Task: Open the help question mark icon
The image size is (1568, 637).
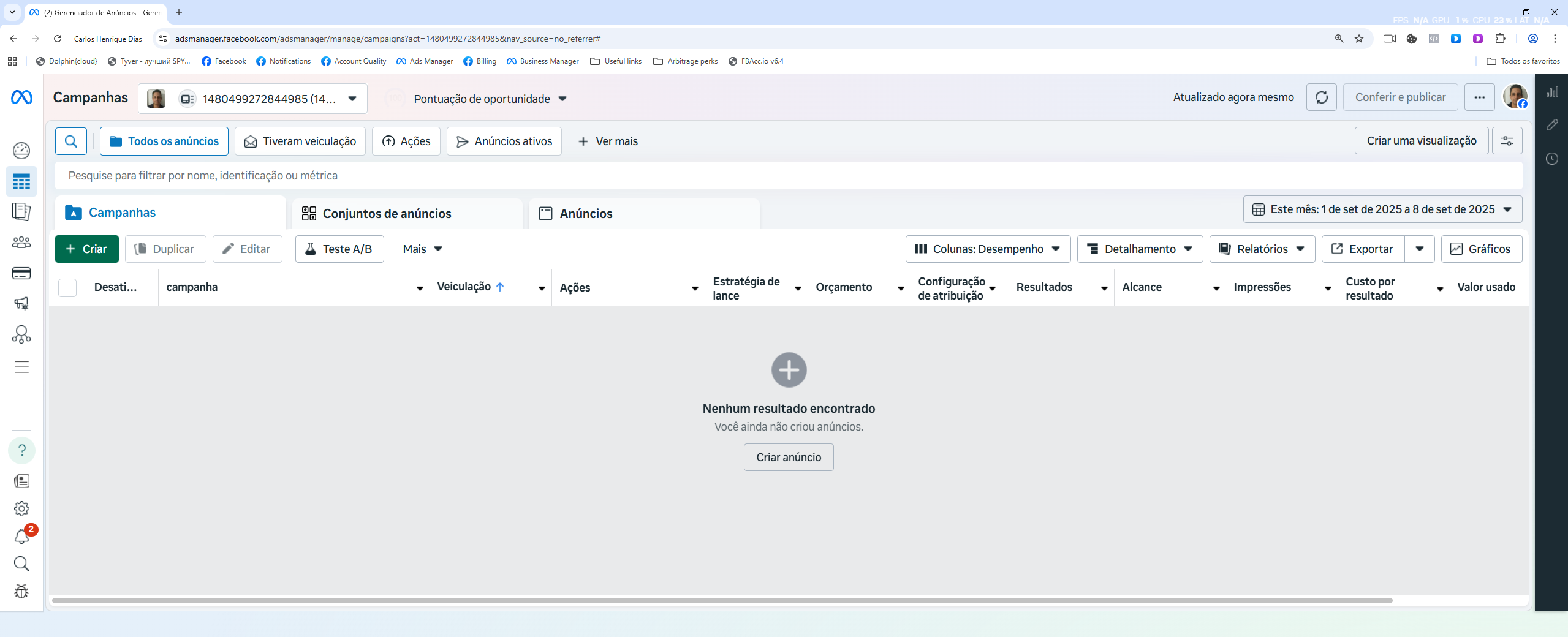Action: (x=21, y=450)
